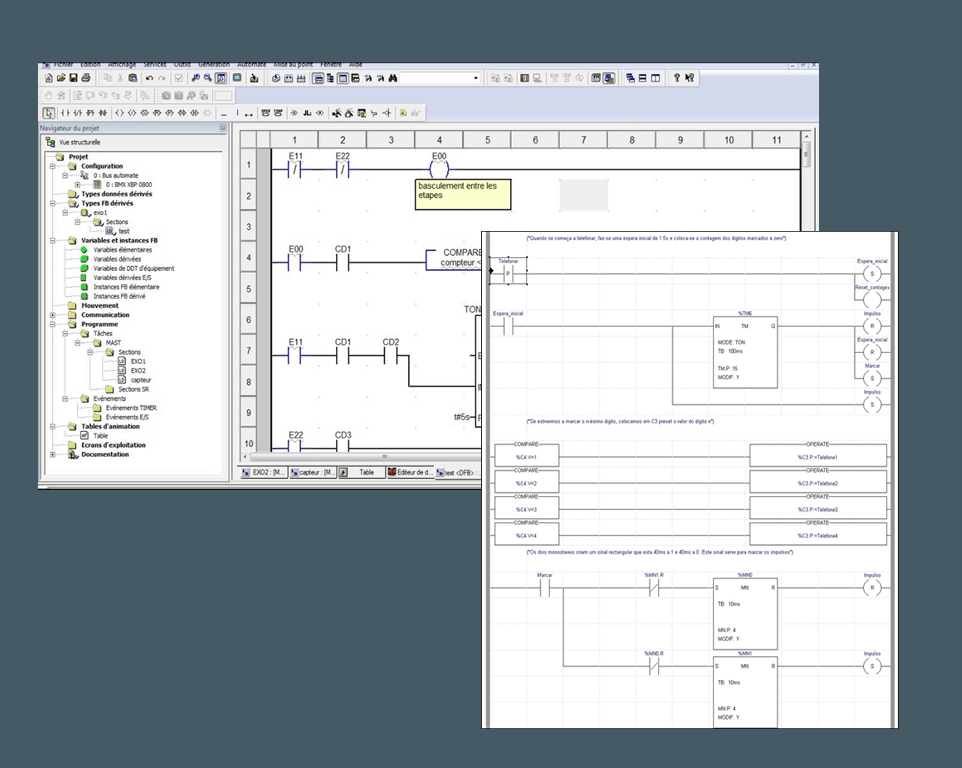The height and width of the screenshot is (768, 962).
Task: Click the question mark Help icon
Action: [x=677, y=78]
